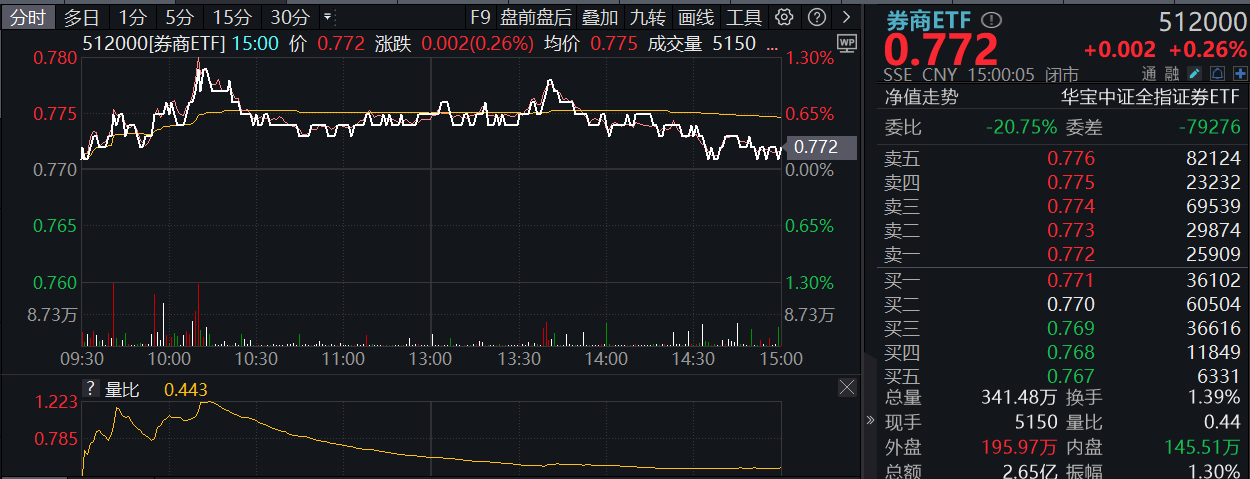Click the WP icon beside the chart header
This screenshot has width=1250, height=479.
click(x=846, y=43)
